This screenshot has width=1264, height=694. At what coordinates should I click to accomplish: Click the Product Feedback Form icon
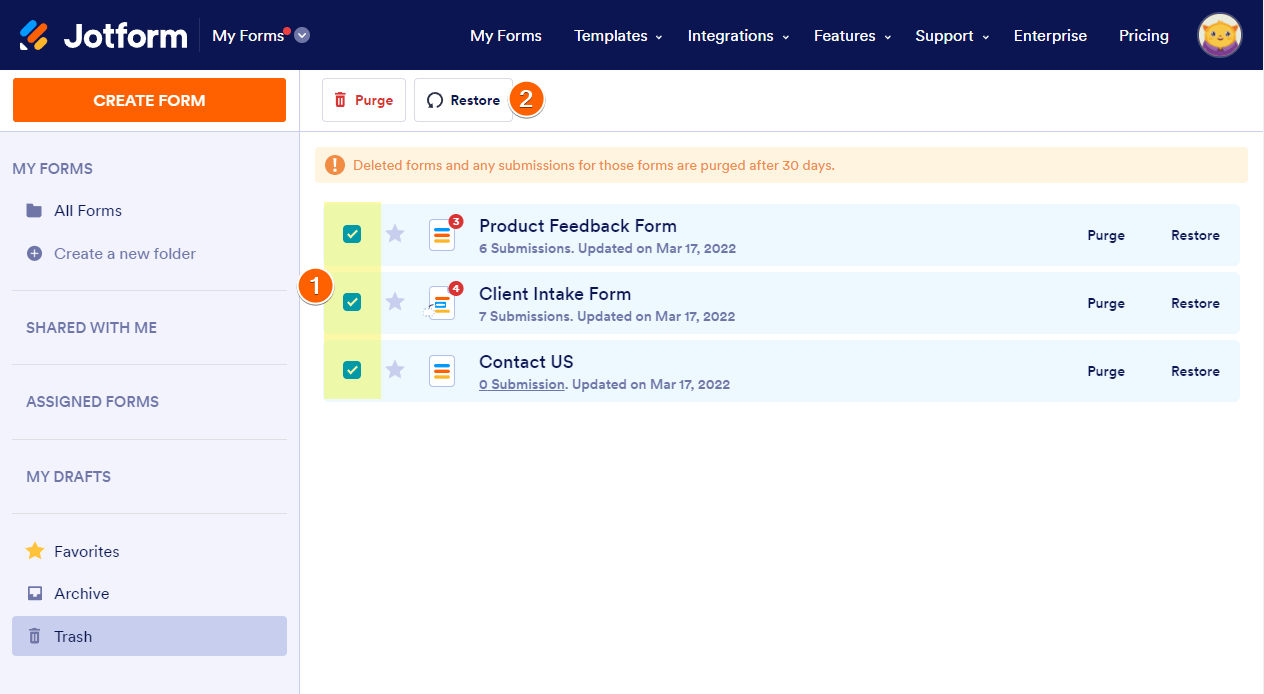[441, 234]
